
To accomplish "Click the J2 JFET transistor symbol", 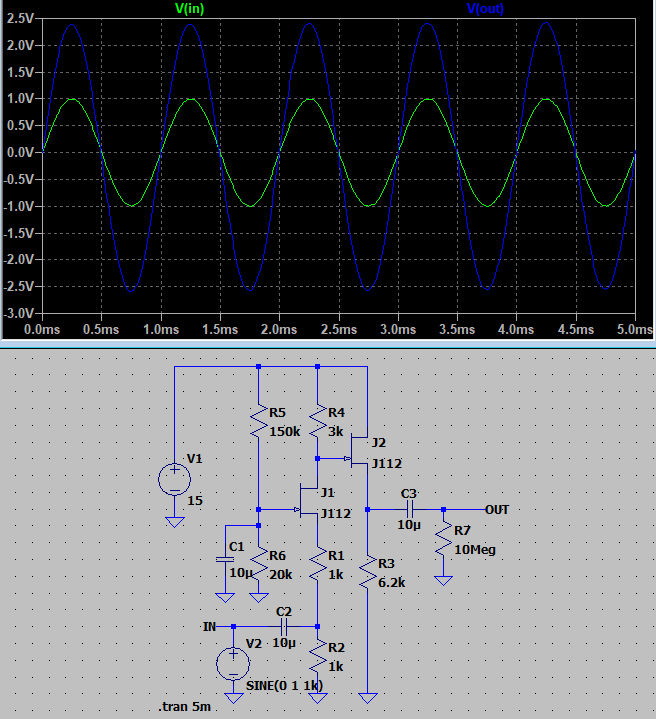I will click(x=361, y=455).
